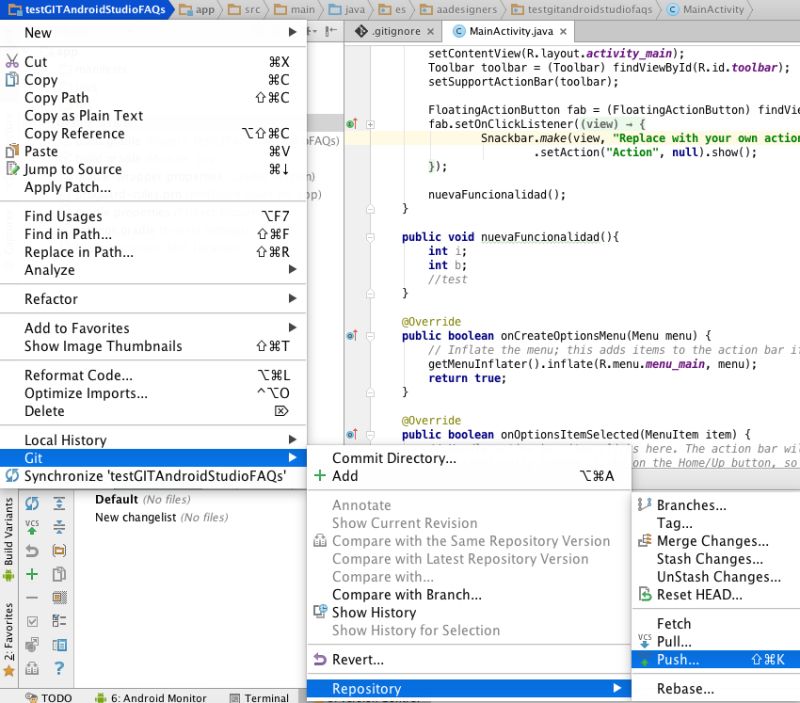Click the src breadcrumb in navigation bar

tap(244, 9)
